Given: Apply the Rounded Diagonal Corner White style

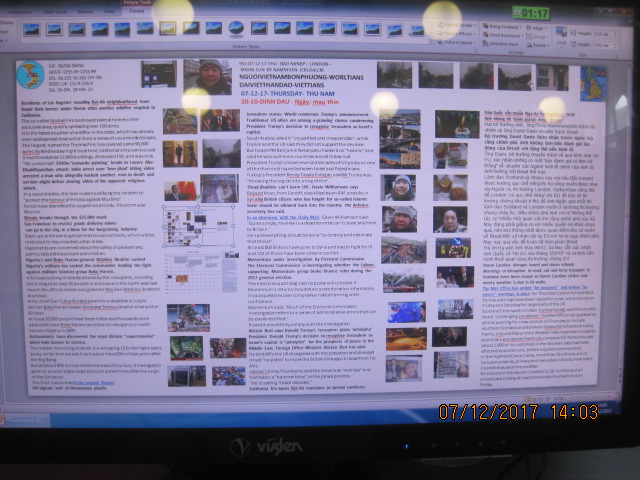Looking at the screenshot, I should point(327,29).
